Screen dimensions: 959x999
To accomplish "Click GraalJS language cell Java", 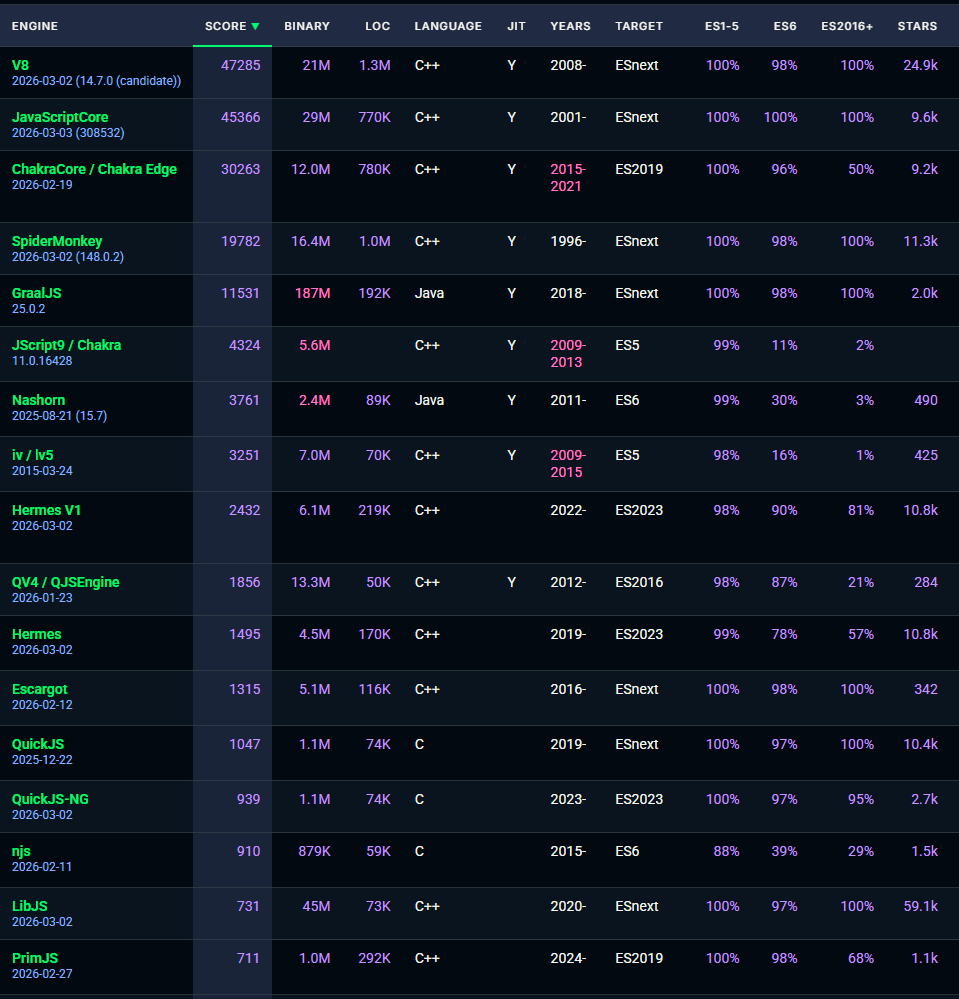I will click(x=429, y=293).
